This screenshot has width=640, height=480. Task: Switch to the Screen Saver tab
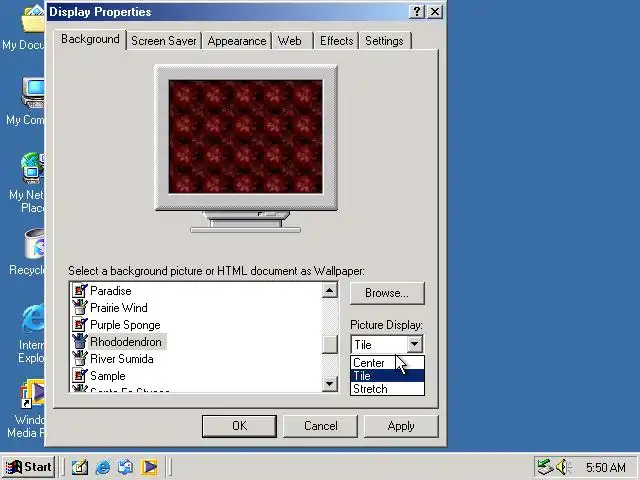pyautogui.click(x=164, y=41)
